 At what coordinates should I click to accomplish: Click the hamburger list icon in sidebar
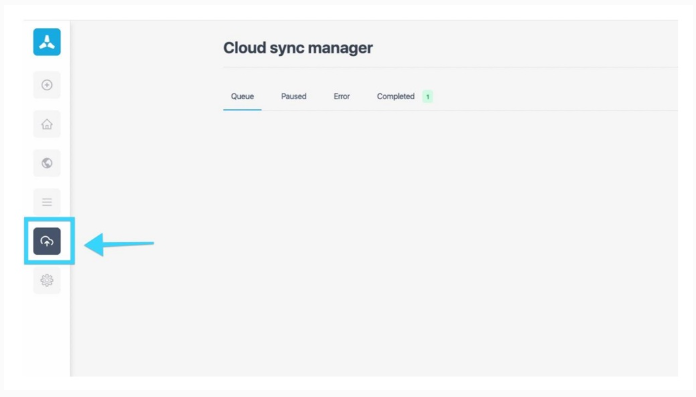point(47,202)
